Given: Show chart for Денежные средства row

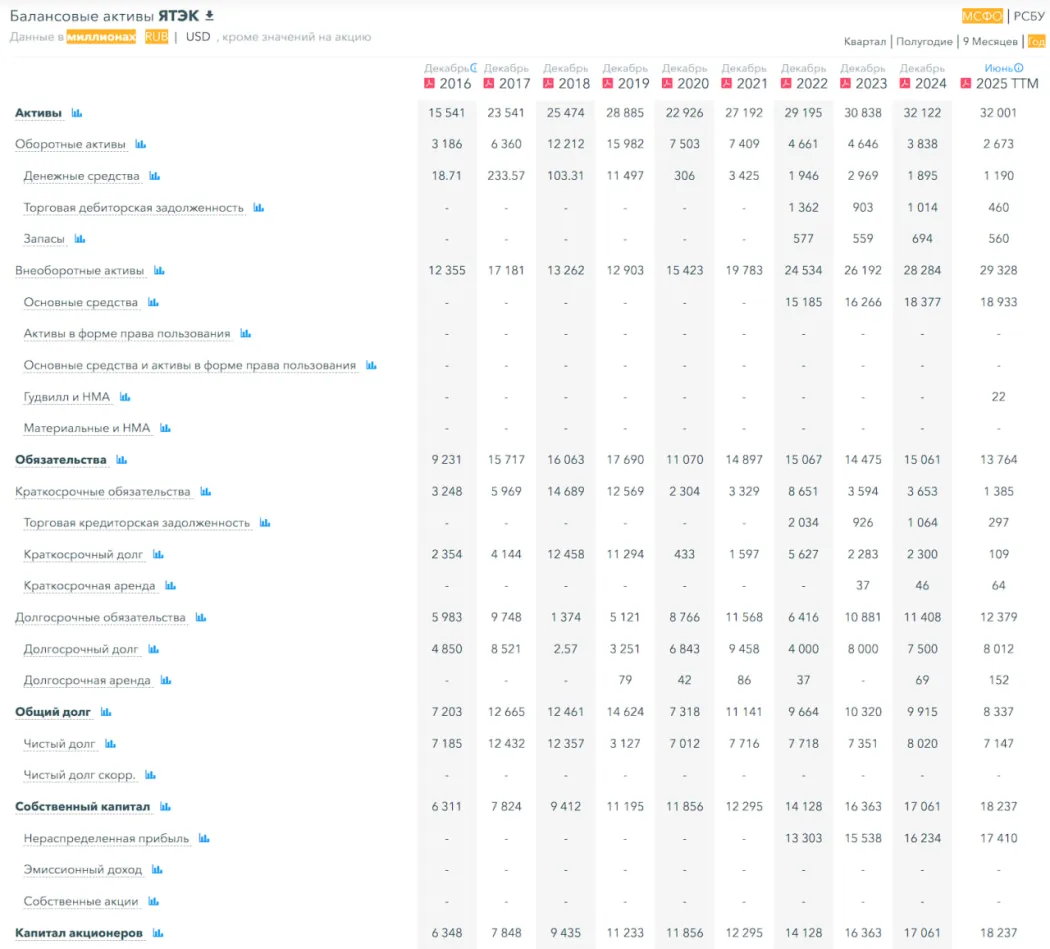Looking at the screenshot, I should point(155,176).
